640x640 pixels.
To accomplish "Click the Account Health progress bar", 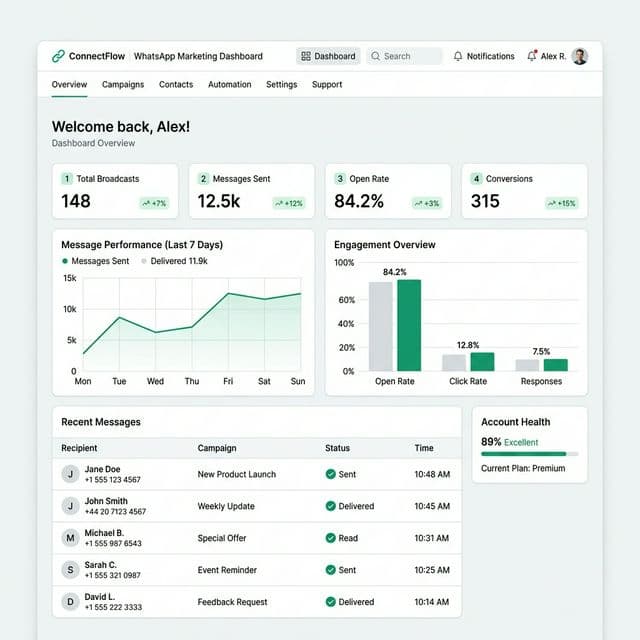I will (x=529, y=454).
